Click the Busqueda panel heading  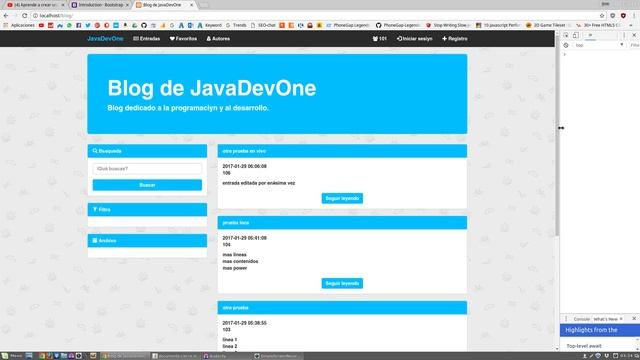click(147, 151)
